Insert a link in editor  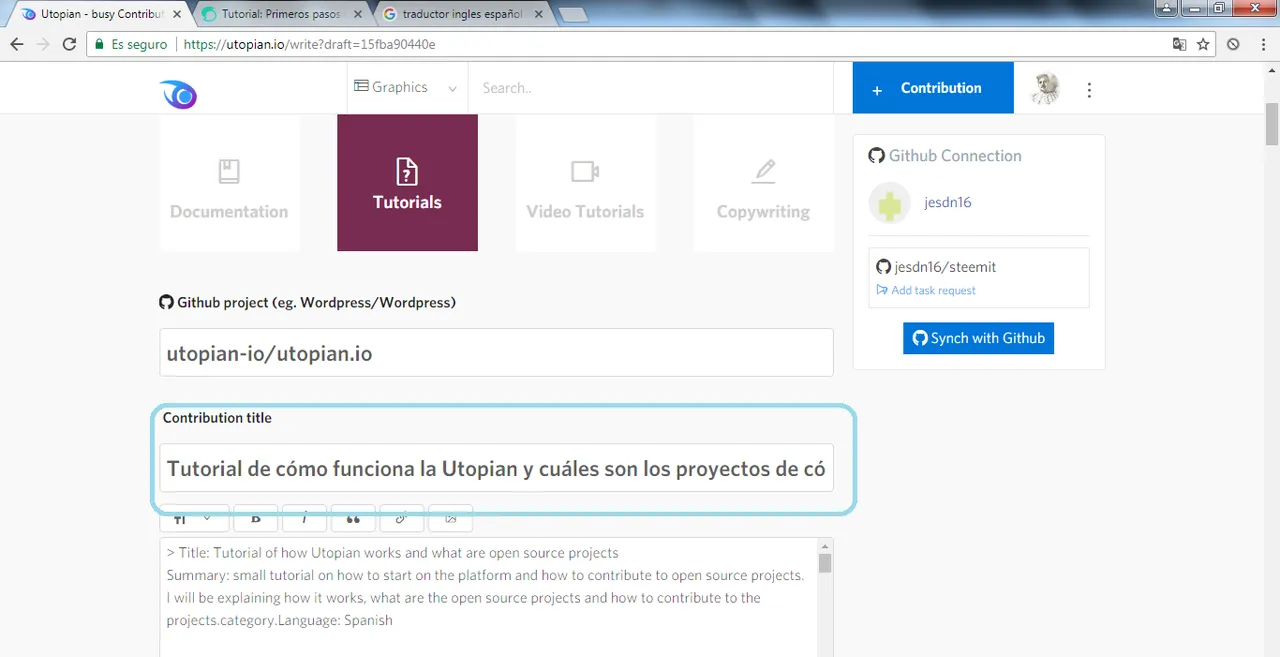[401, 519]
